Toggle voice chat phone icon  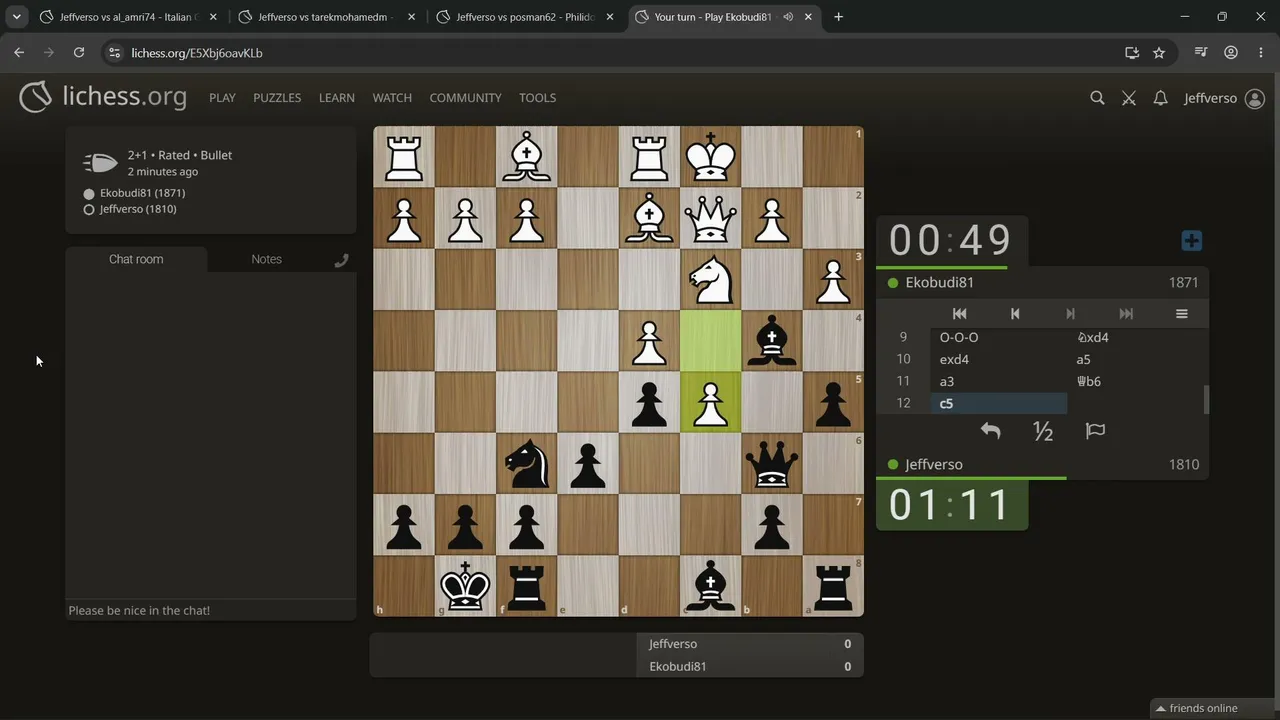click(x=341, y=260)
